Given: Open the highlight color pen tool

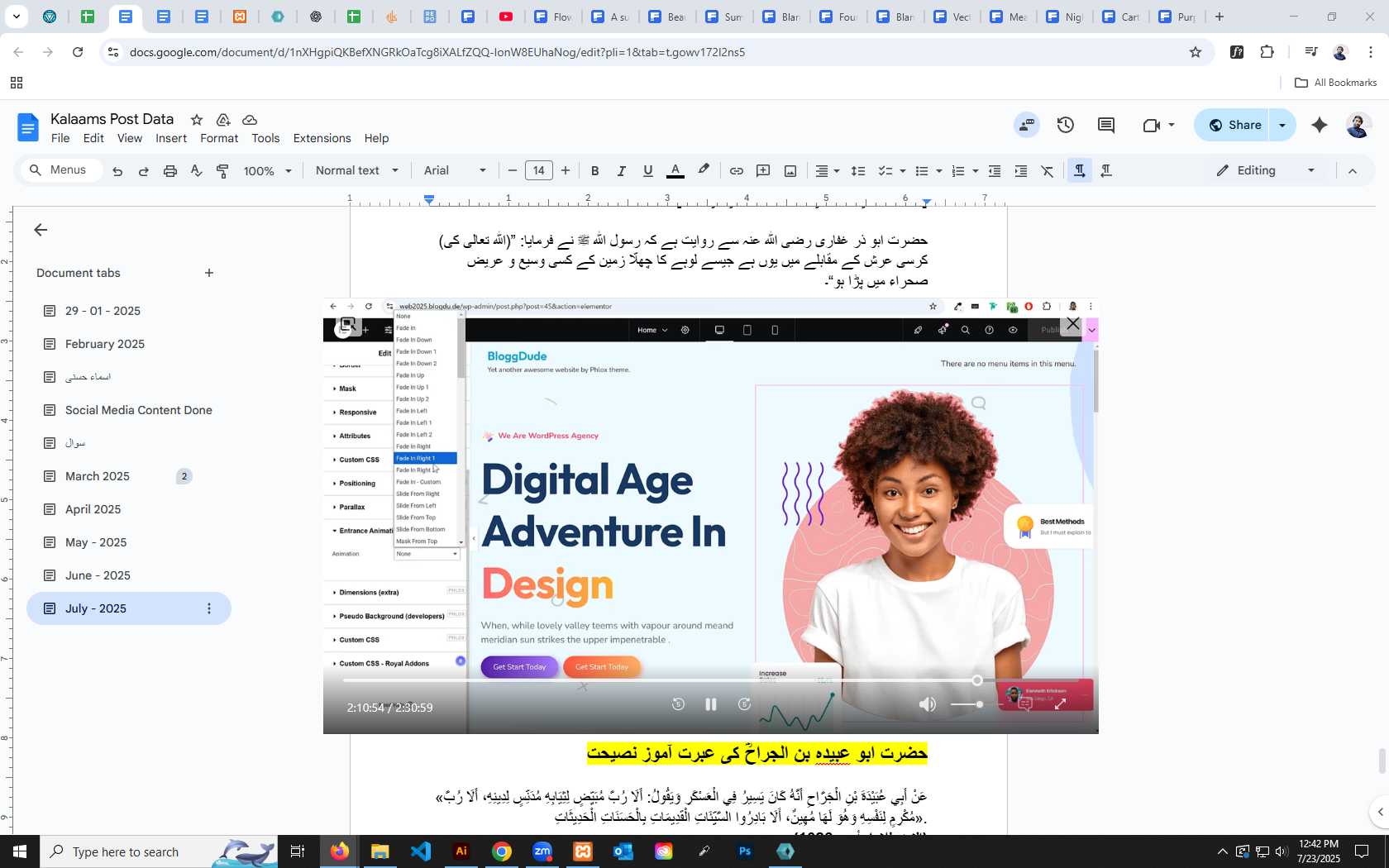Looking at the screenshot, I should pyautogui.click(x=704, y=170).
